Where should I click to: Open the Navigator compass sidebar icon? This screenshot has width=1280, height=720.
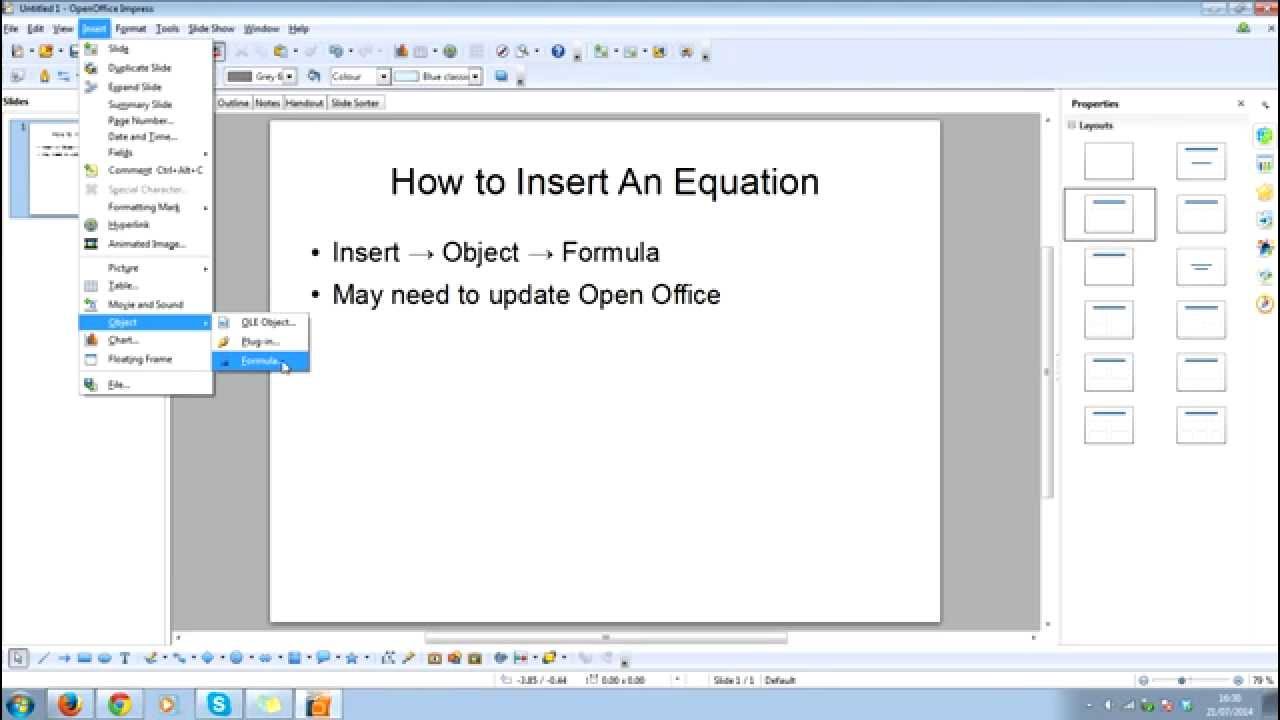[x=1264, y=303]
